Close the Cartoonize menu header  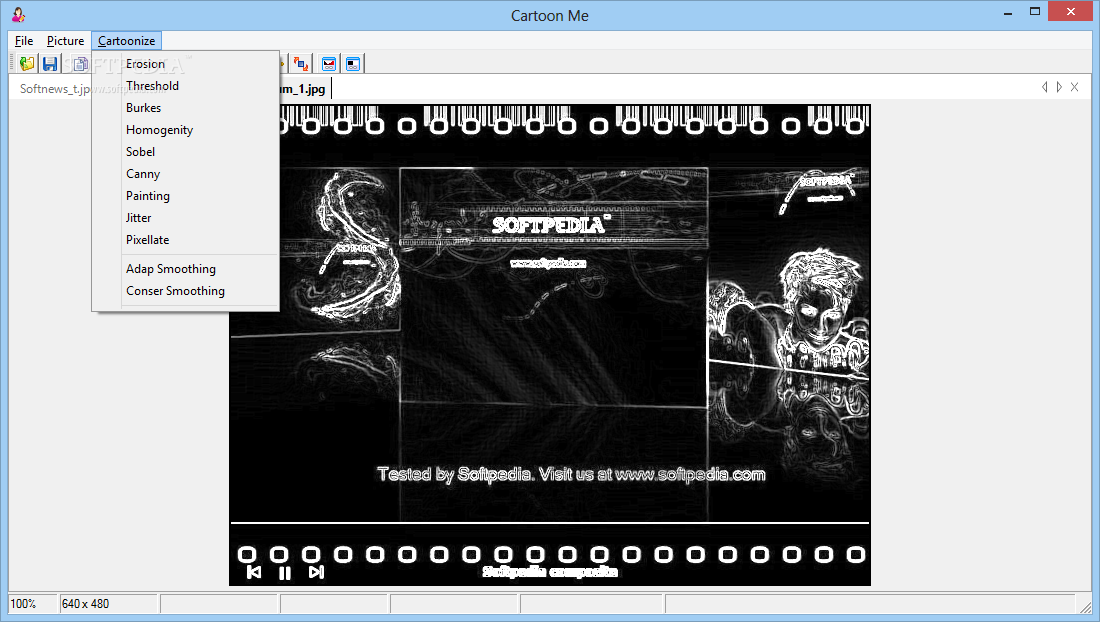point(126,41)
